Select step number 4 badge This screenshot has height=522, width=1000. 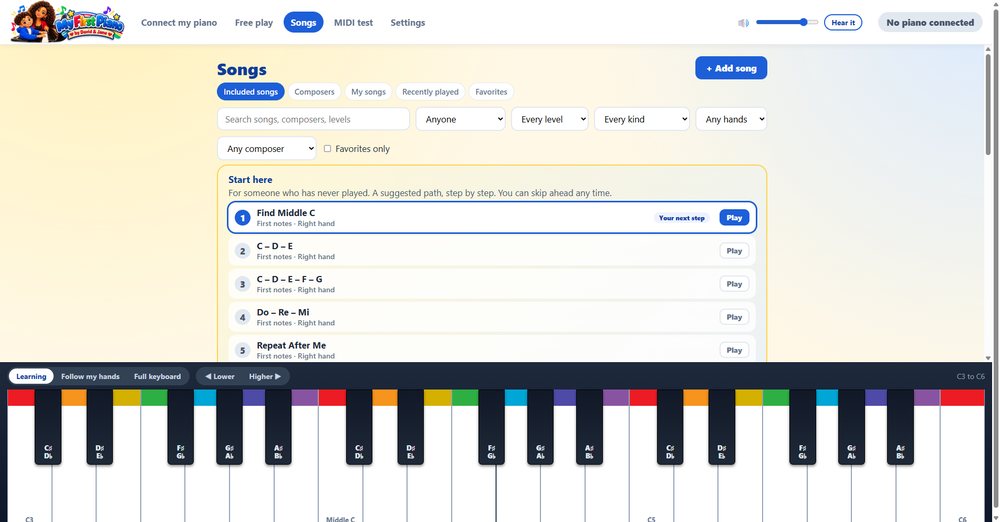pos(242,317)
